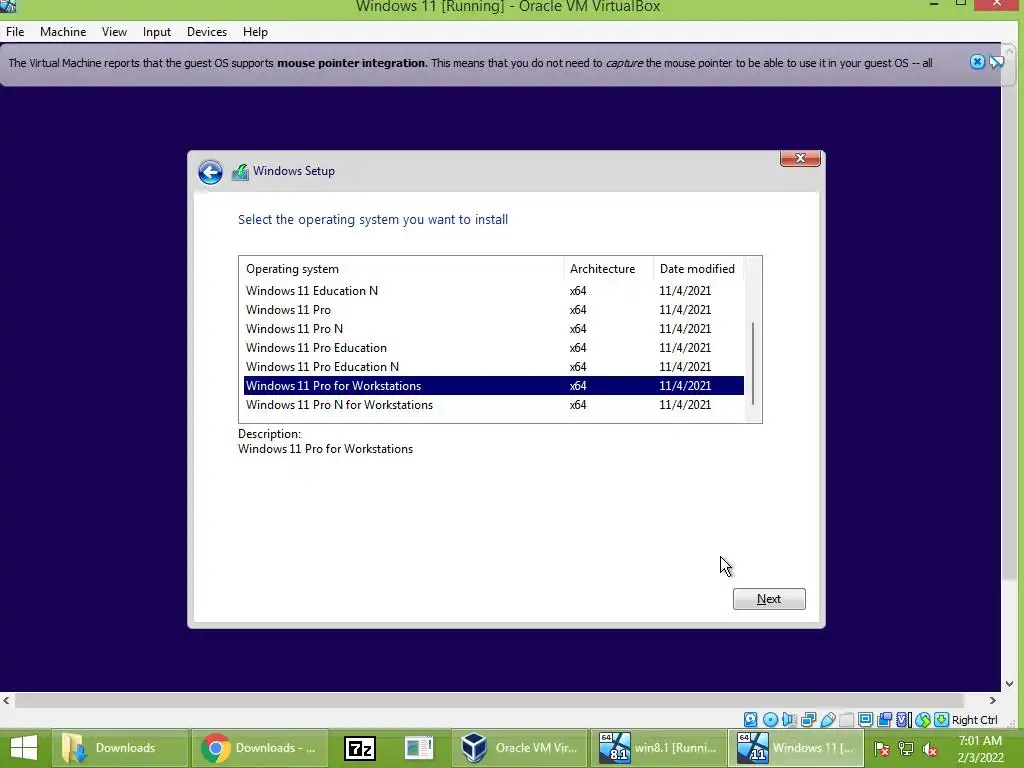
Task: Click the network tray icon
Action: pyautogui.click(x=906, y=749)
